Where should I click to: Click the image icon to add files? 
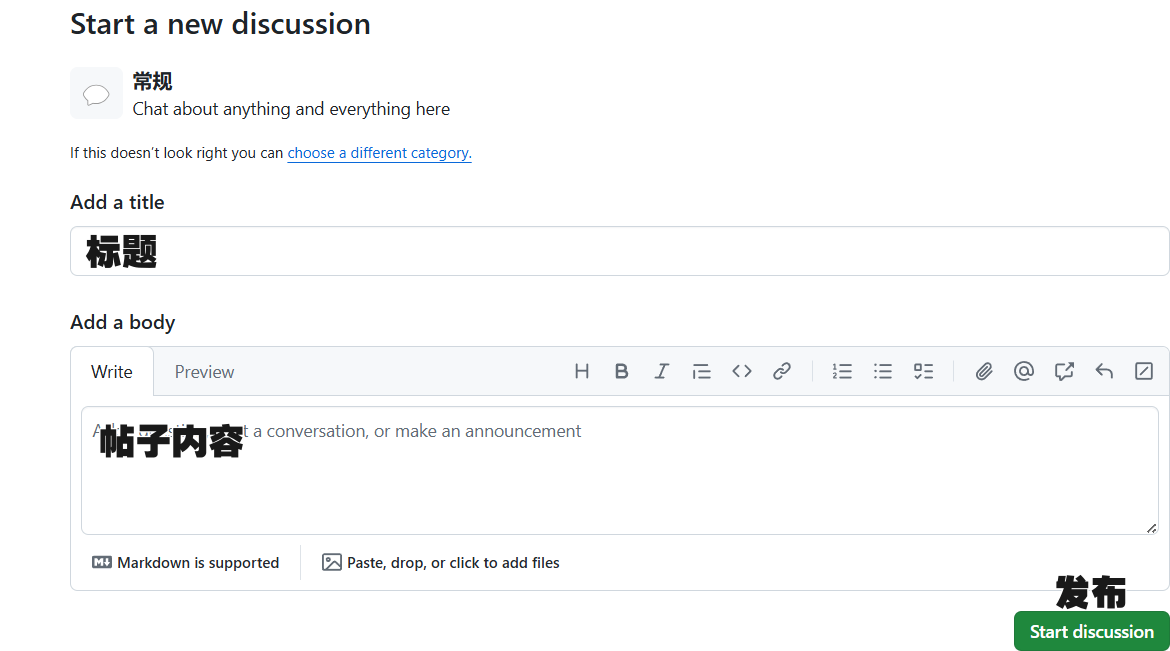click(331, 562)
